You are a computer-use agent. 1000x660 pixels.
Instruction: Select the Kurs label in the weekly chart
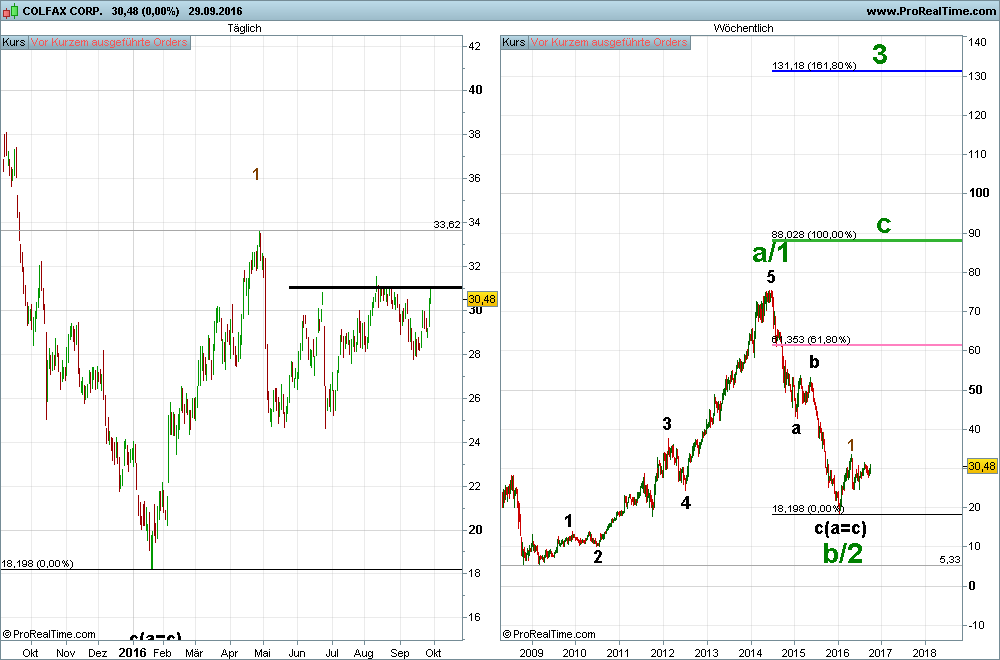pos(513,43)
